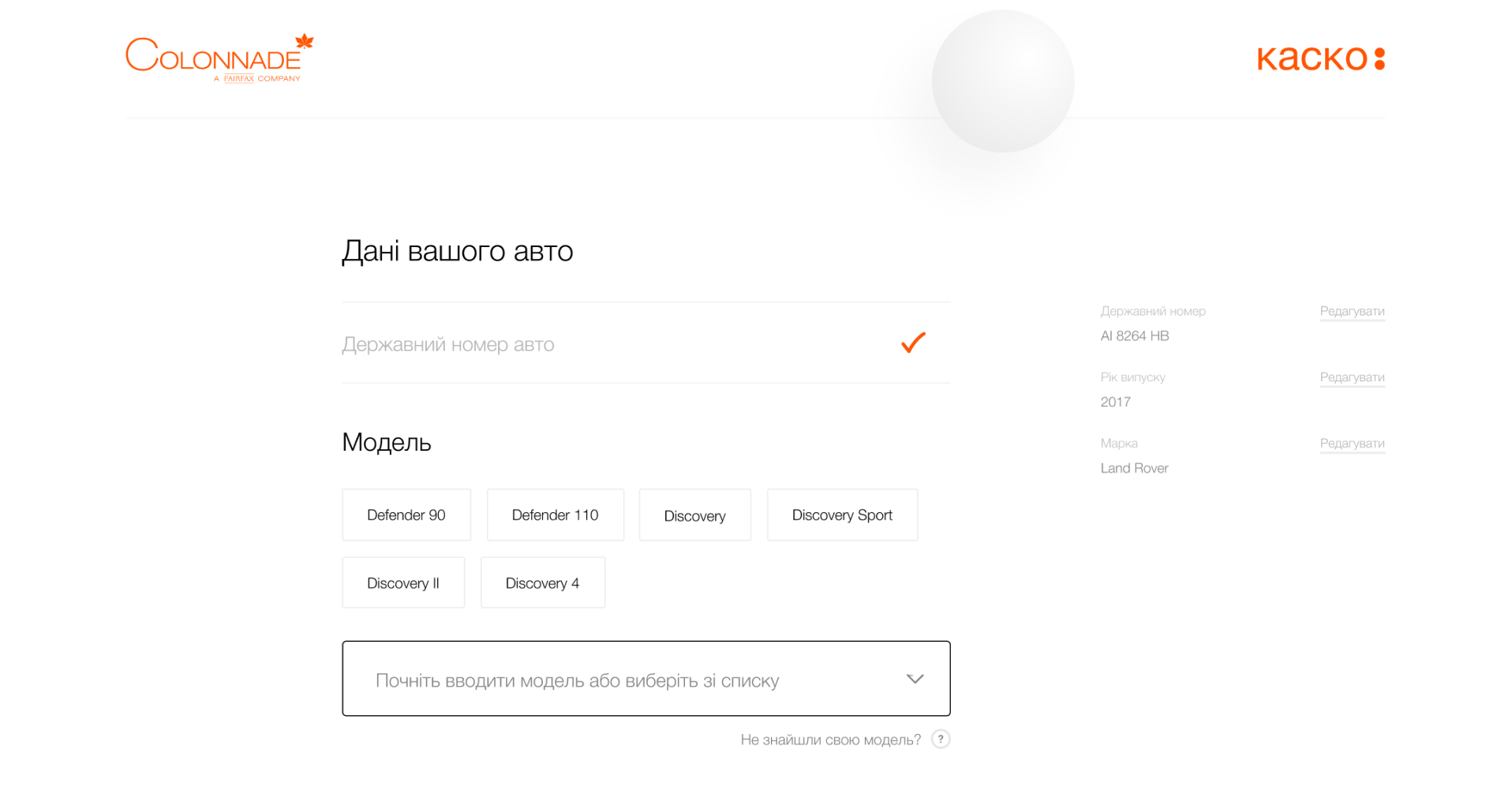The width and height of the screenshot is (1512, 802).
Task: Click 'Не знайшли свою модель?' text
Action: 830,740
